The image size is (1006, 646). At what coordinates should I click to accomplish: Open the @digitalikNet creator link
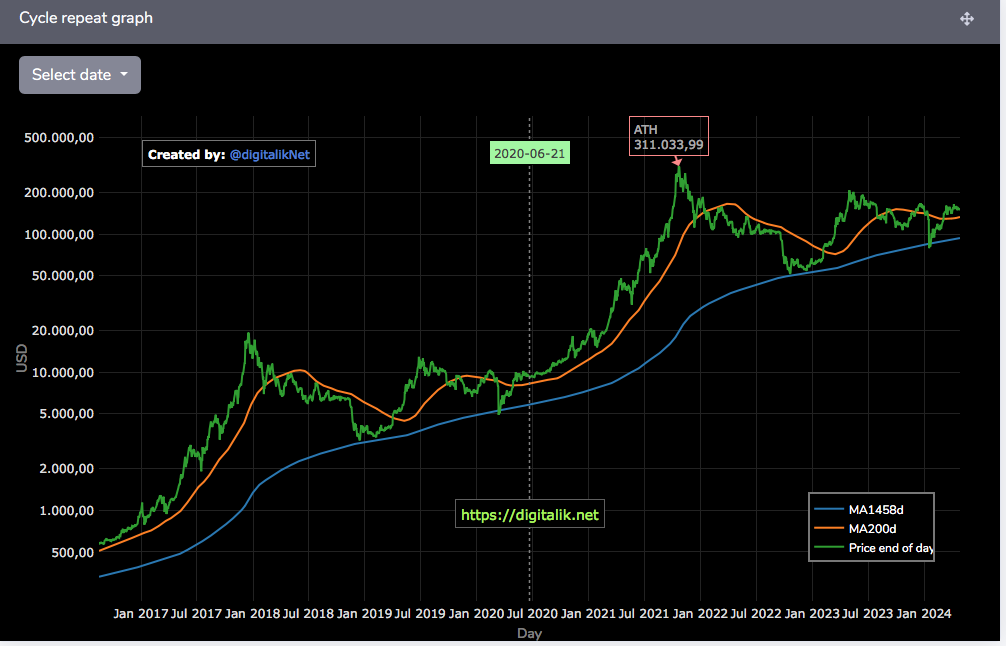click(269, 155)
